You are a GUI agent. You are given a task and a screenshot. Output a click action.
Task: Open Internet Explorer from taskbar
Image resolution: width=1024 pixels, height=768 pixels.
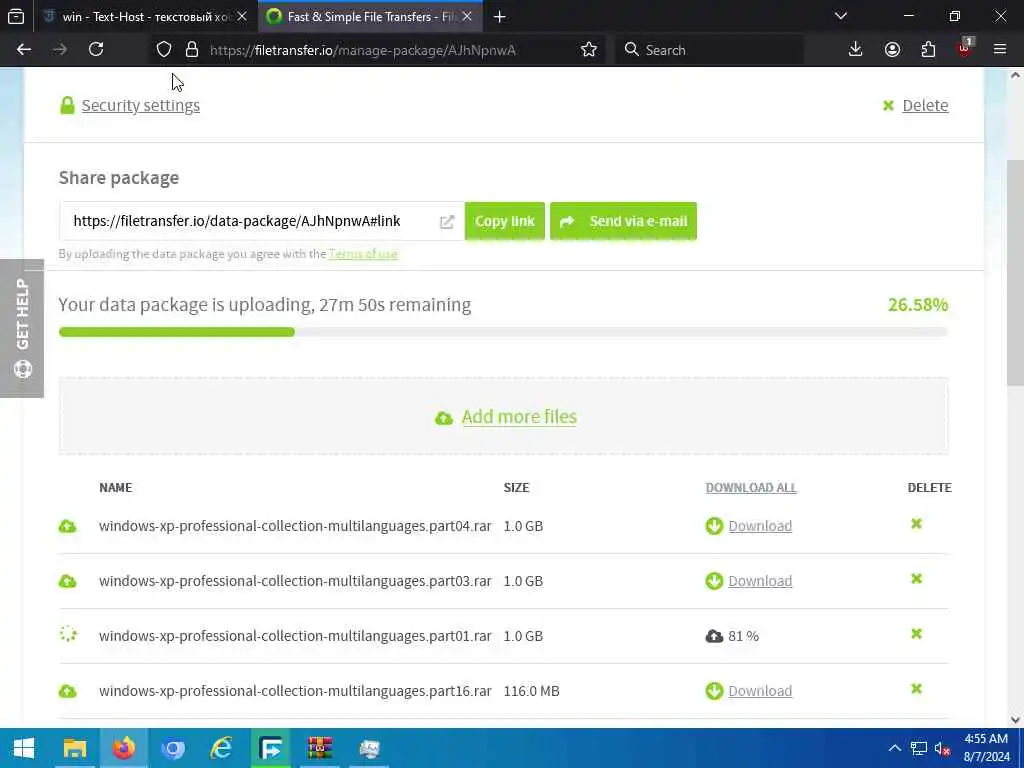pos(221,748)
